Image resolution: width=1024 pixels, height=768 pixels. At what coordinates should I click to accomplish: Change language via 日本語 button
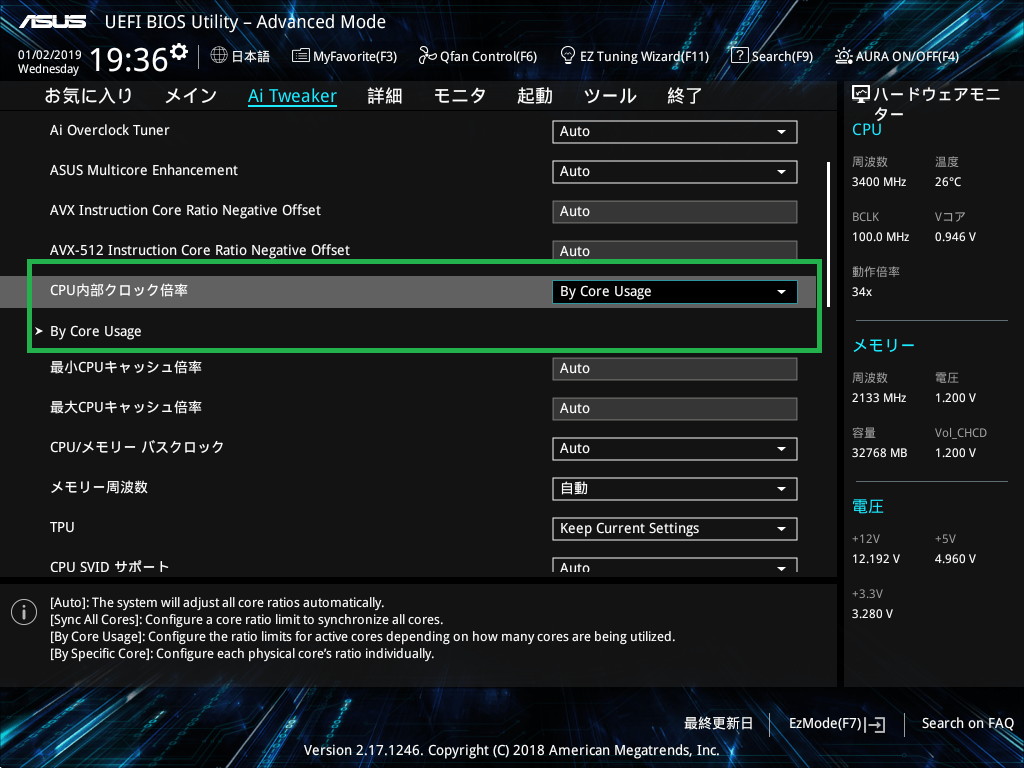pyautogui.click(x=240, y=56)
